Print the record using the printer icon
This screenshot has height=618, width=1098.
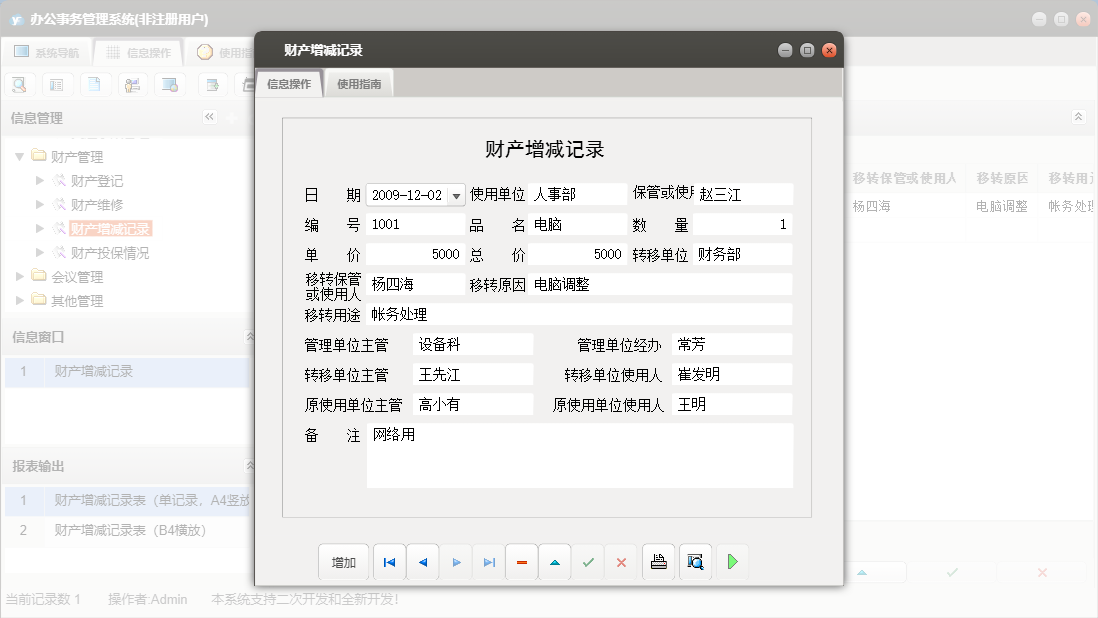658,561
